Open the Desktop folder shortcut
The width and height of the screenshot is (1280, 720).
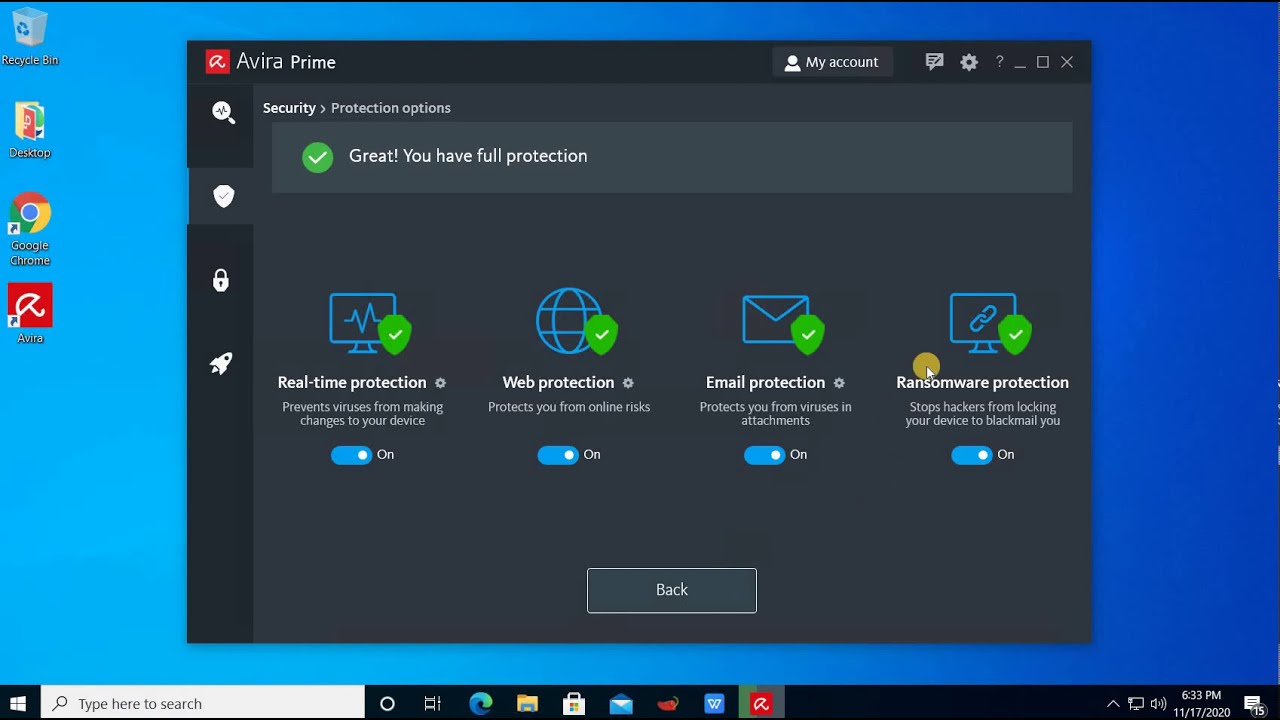[x=30, y=130]
